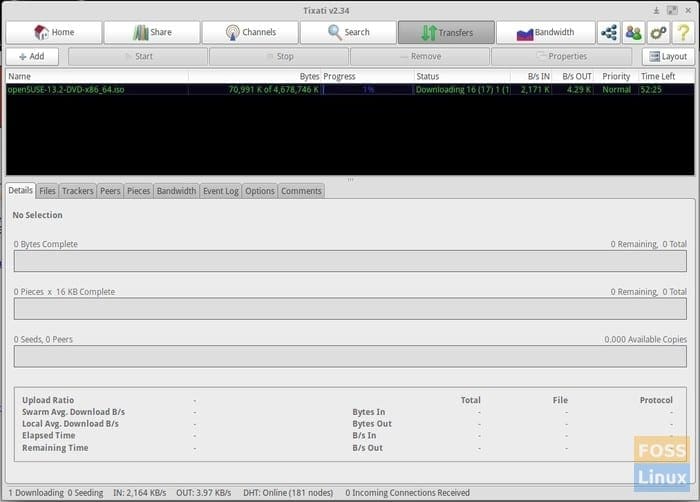Switch to the Trackers tab
This screenshot has width=700, height=502.
[x=78, y=191]
